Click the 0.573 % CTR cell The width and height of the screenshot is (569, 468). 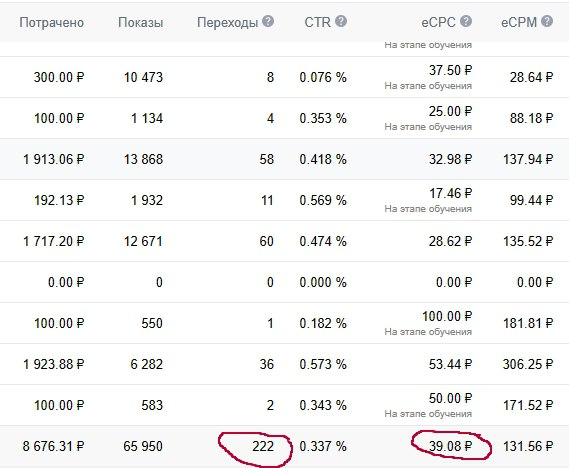[323, 364]
